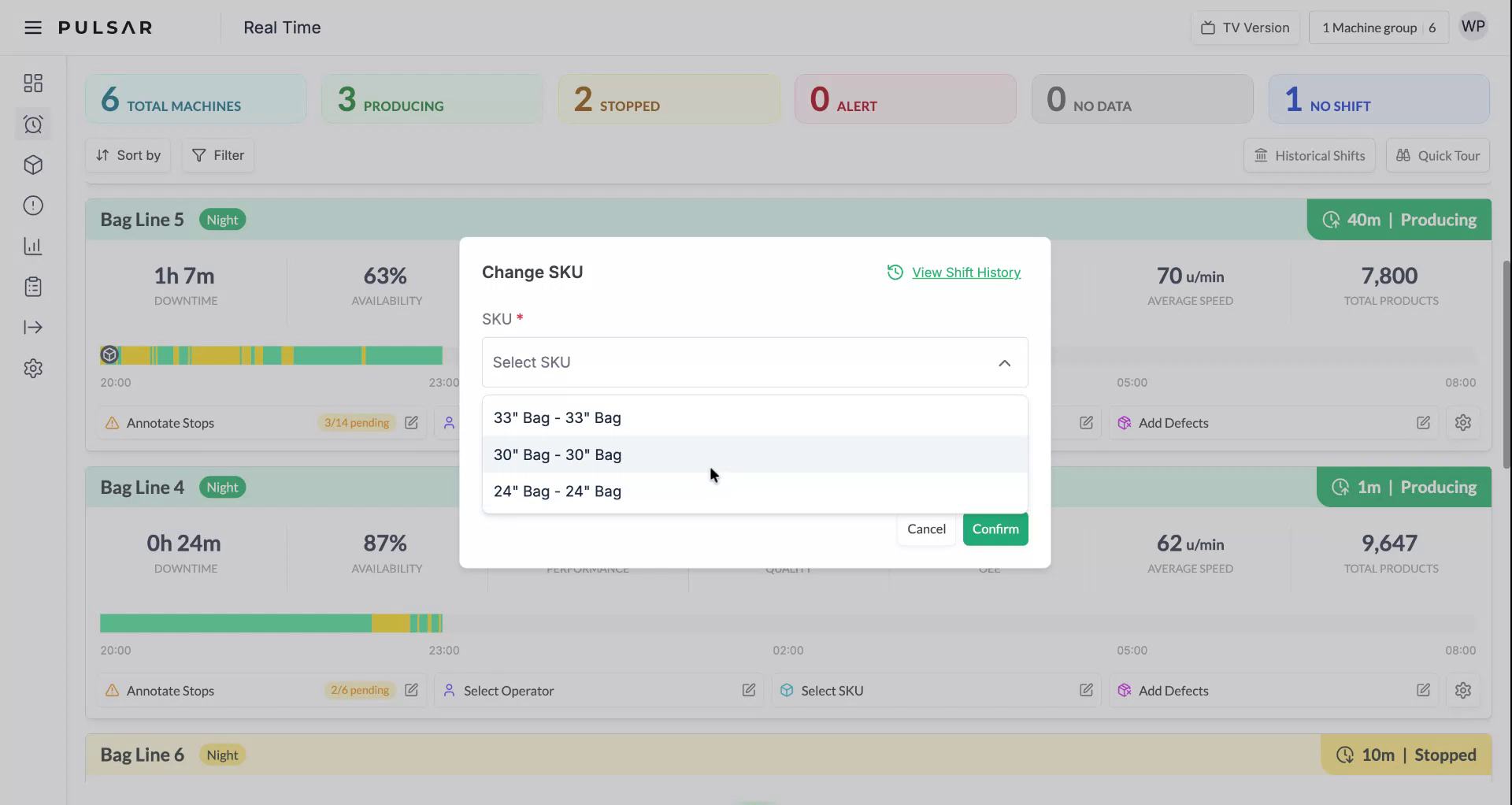Open the hamburger navigation menu

32,27
